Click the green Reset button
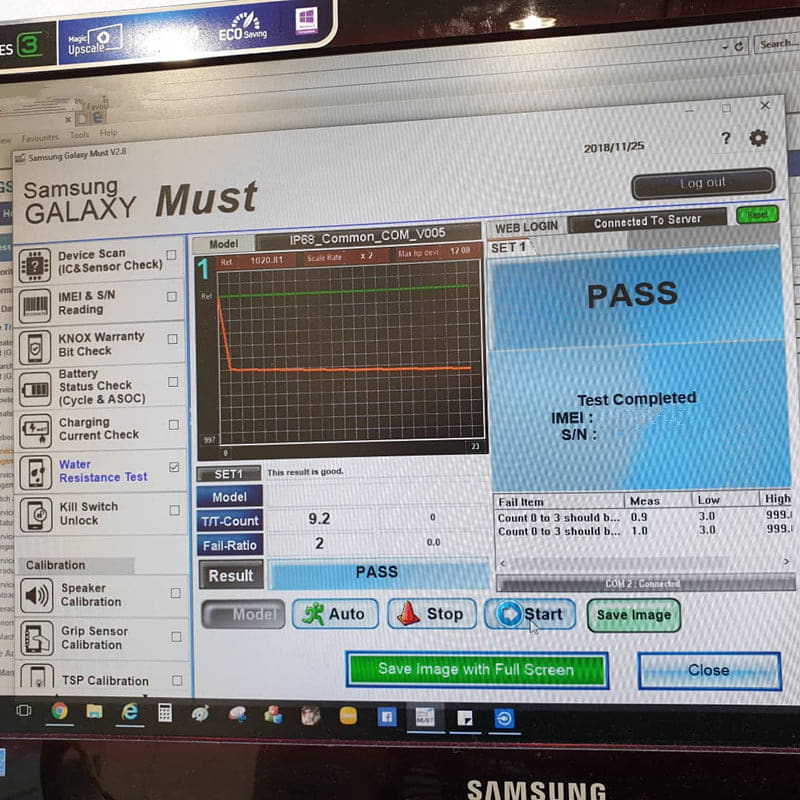 pos(757,215)
